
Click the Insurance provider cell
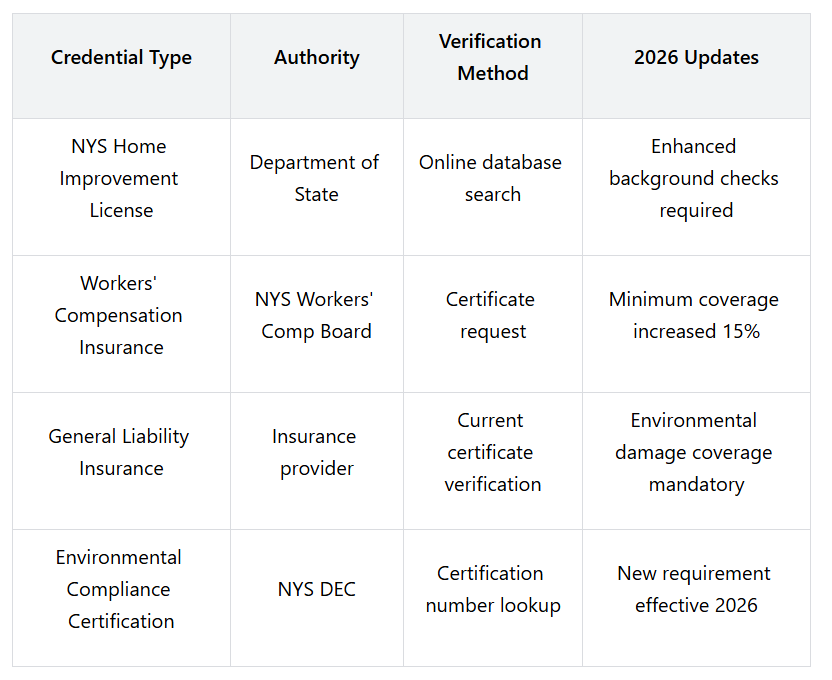[316, 452]
